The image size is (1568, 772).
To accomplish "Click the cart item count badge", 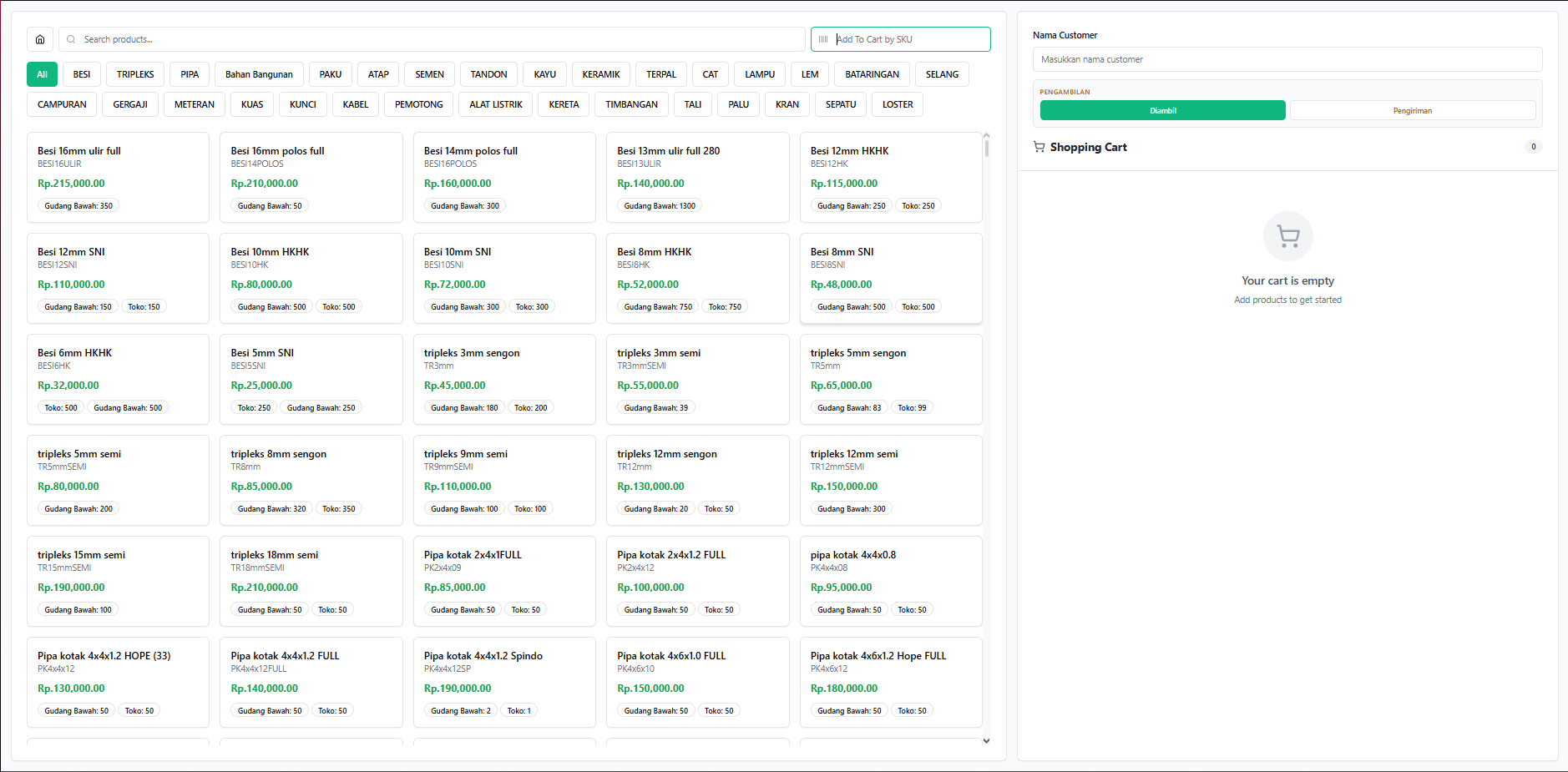I will [1533, 146].
